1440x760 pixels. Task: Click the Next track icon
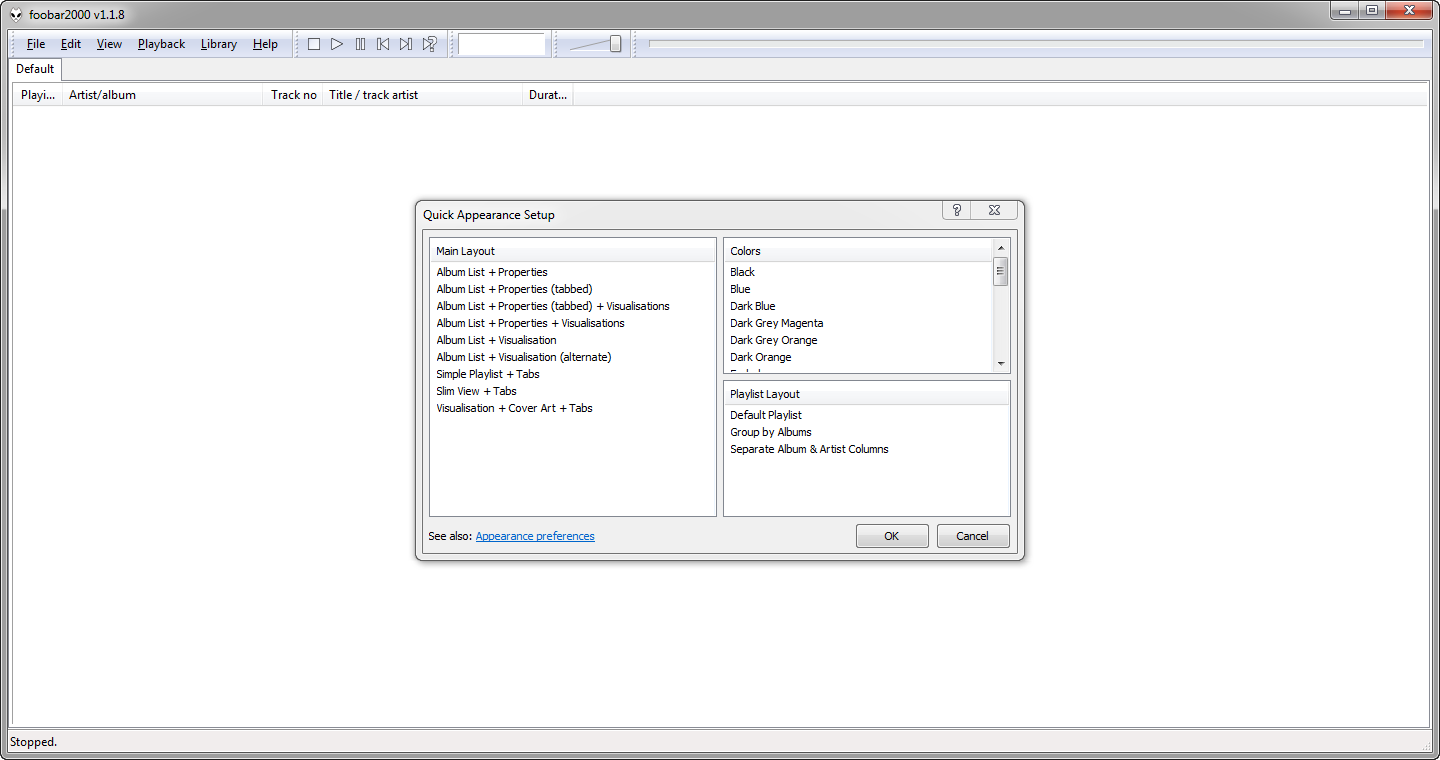pos(406,44)
